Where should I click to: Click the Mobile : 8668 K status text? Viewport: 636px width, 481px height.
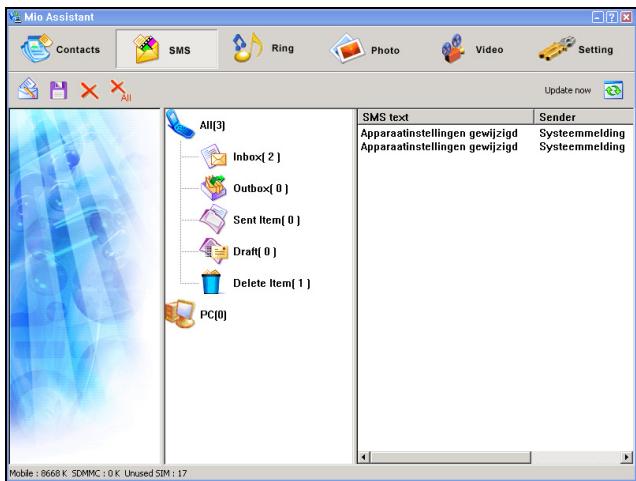click(x=38, y=473)
